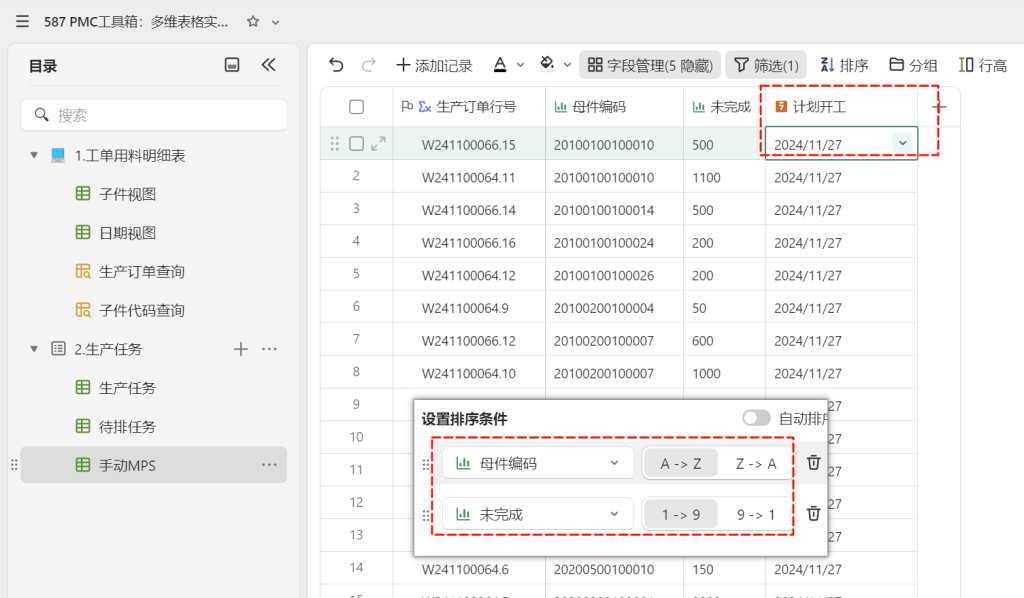Select A -> Z sort order
Screen dimensions: 1024x598
(x=680, y=464)
